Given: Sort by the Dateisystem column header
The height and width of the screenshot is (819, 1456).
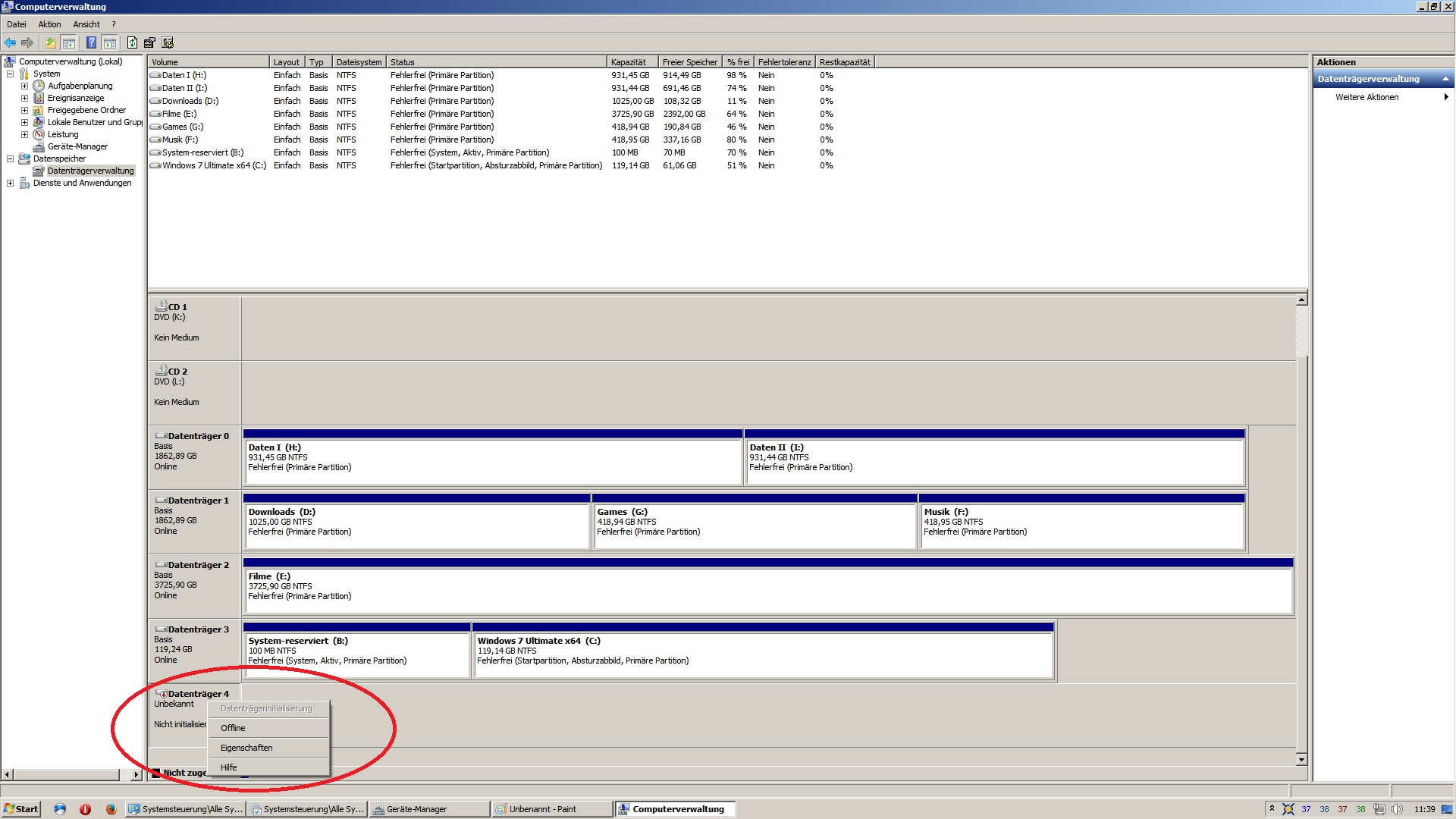Looking at the screenshot, I should pyautogui.click(x=359, y=62).
